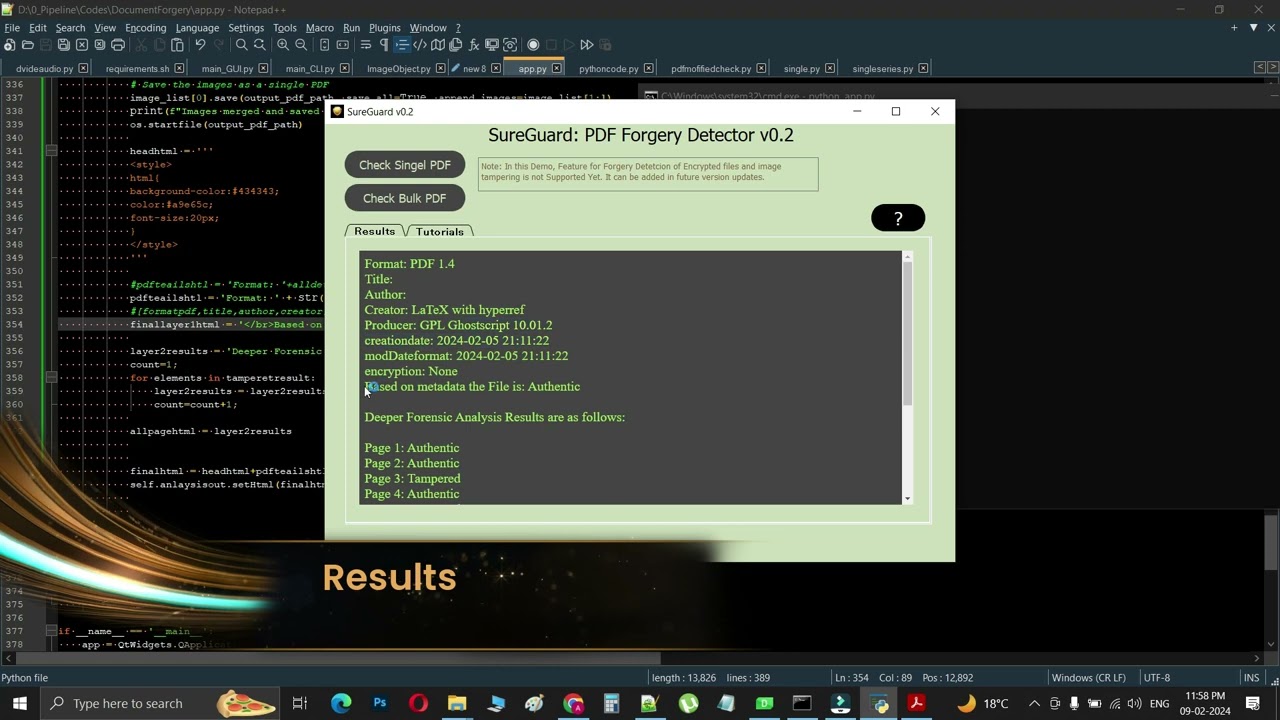Toggle Synchronize Horizontal Scrolling icon
Viewport: 1280px width, 720px height.
click(x=342, y=45)
